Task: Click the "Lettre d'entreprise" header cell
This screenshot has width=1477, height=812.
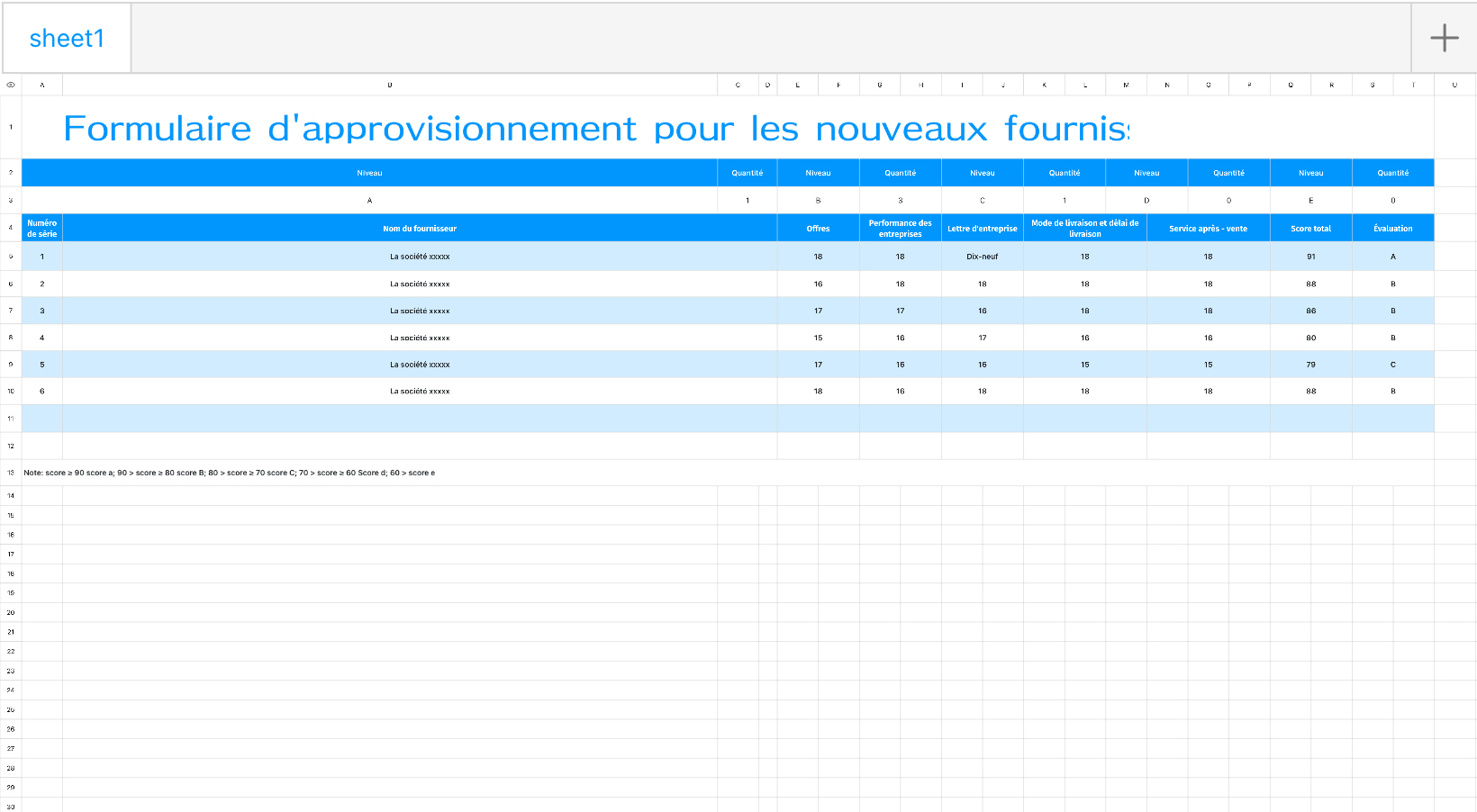Action: point(982,228)
